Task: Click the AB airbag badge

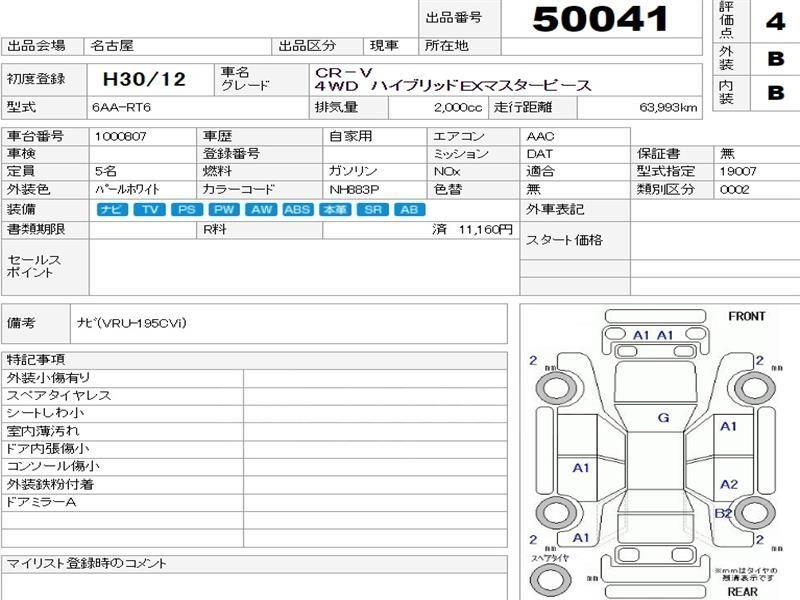Action: [x=409, y=209]
